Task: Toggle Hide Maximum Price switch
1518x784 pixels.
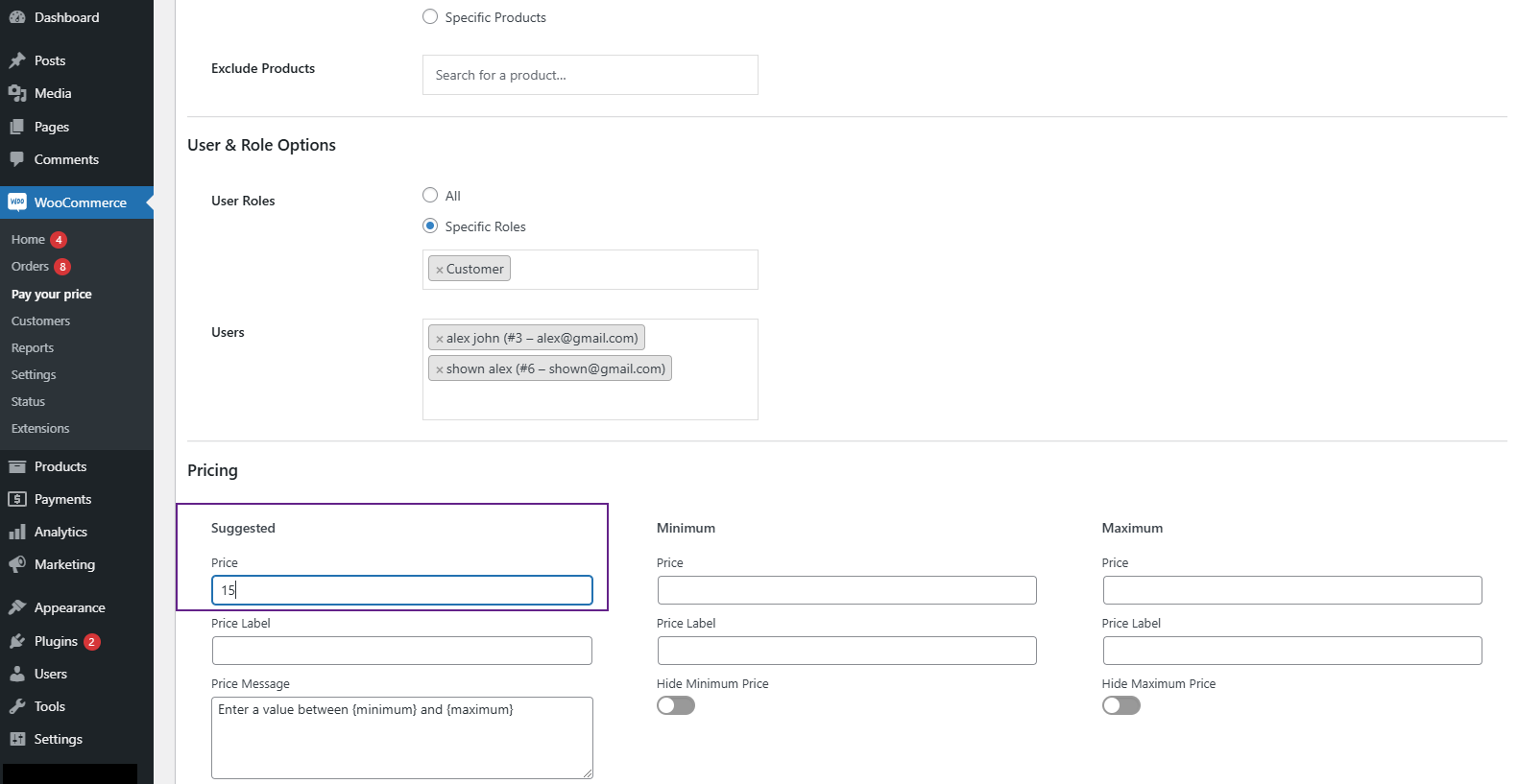Action: [x=1121, y=705]
